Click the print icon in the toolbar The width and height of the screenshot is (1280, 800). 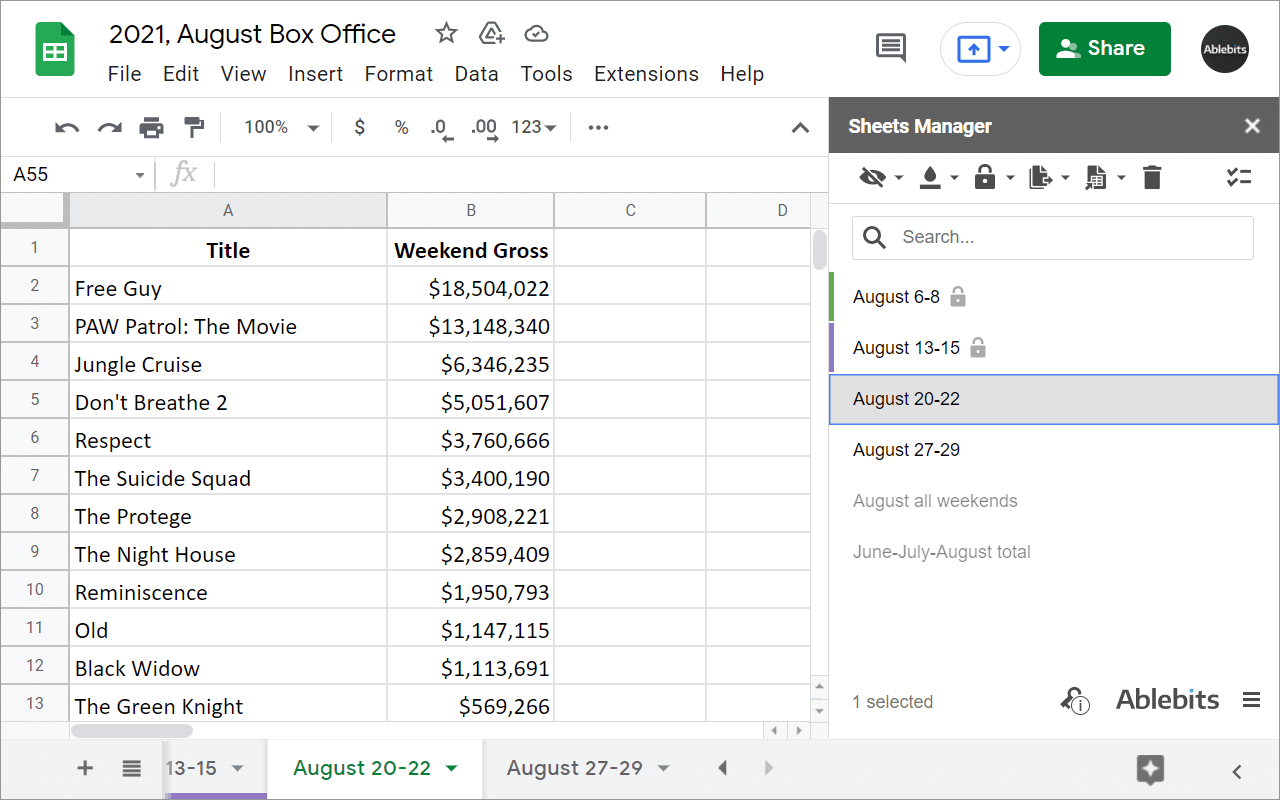tap(151, 127)
